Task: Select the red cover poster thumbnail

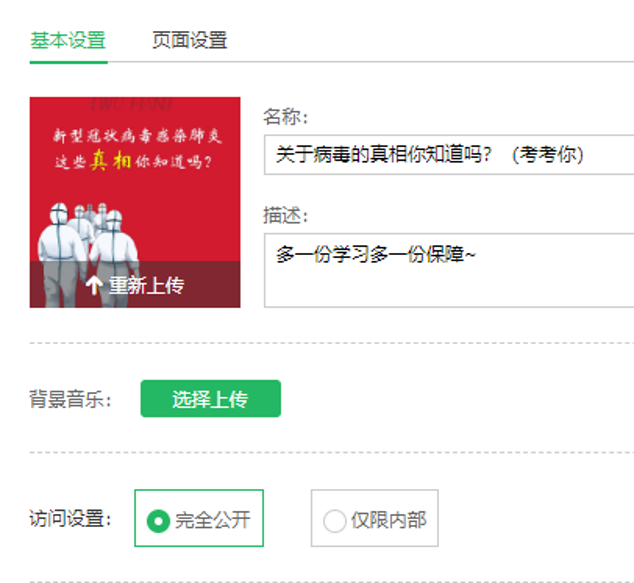Action: coord(135,202)
